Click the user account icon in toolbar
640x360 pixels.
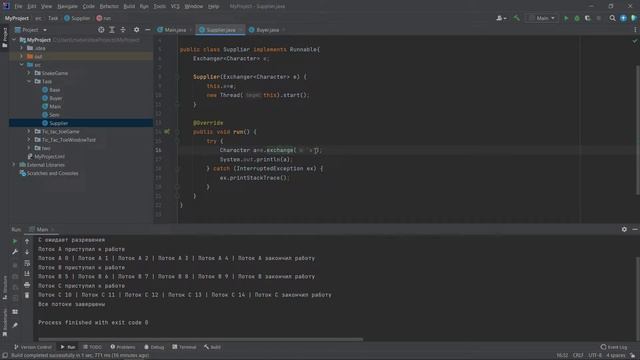click(x=501, y=18)
